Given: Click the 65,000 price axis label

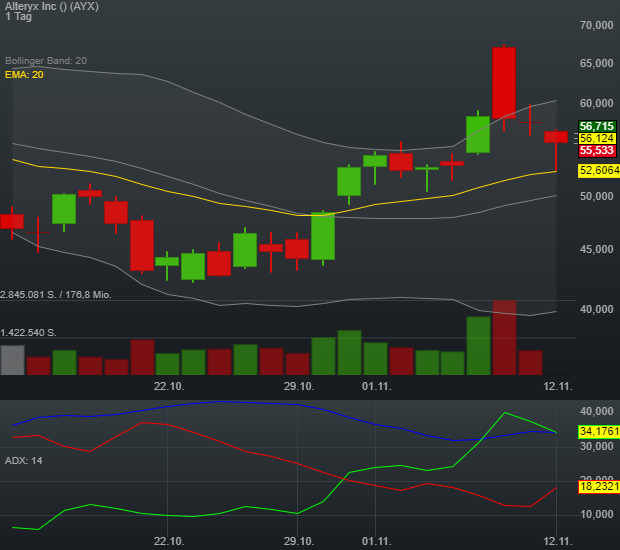Looking at the screenshot, I should coord(596,63).
